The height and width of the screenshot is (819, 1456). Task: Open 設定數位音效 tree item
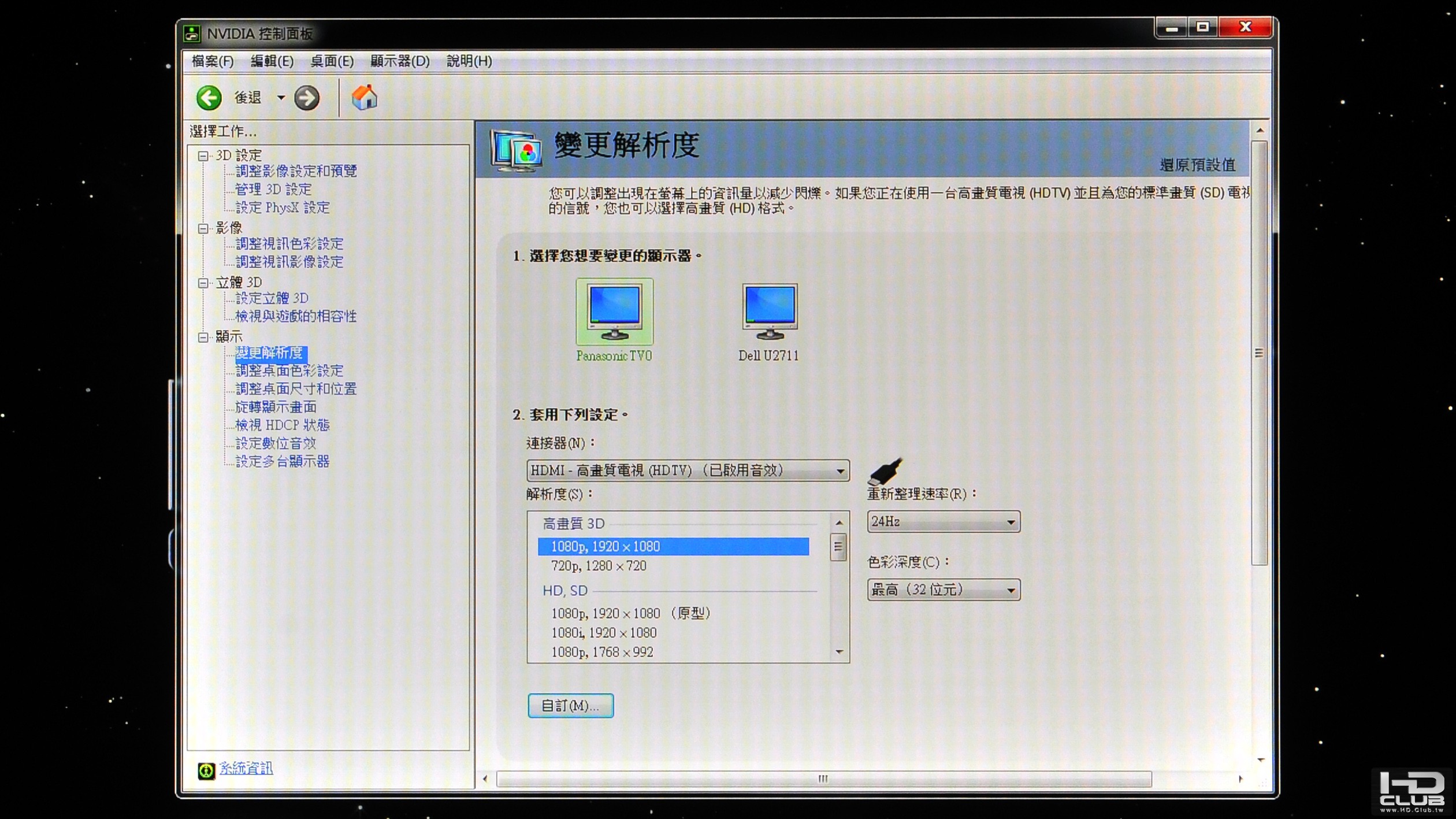(276, 443)
